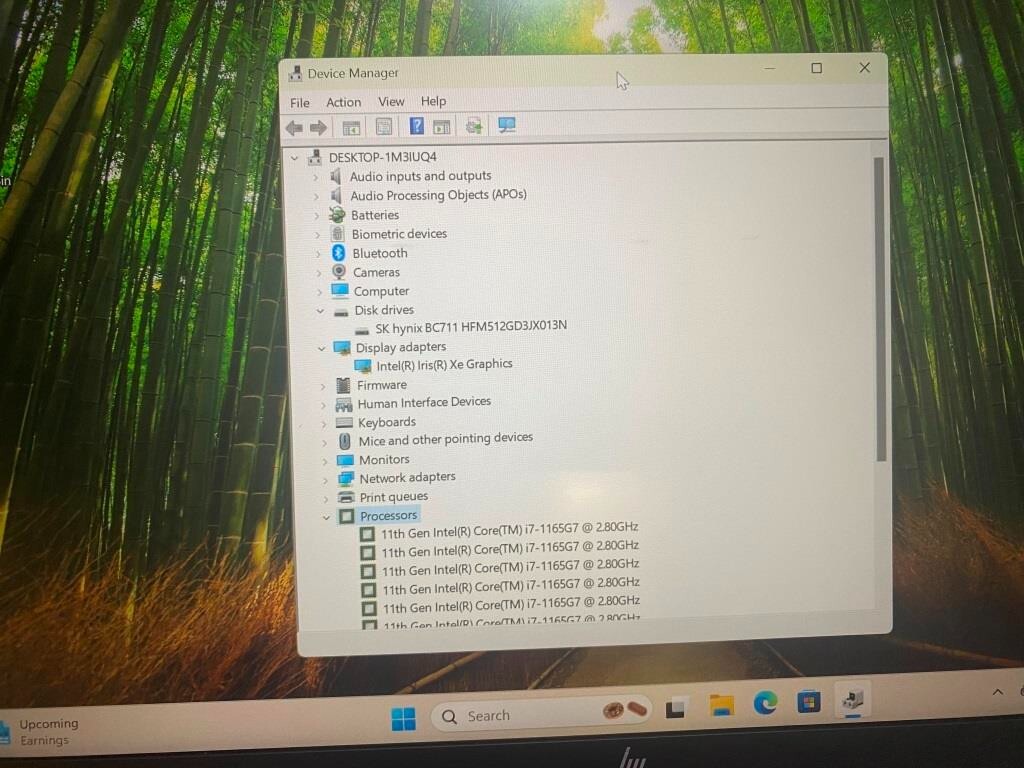
Task: Open Task View from the taskbar
Action: pos(675,708)
